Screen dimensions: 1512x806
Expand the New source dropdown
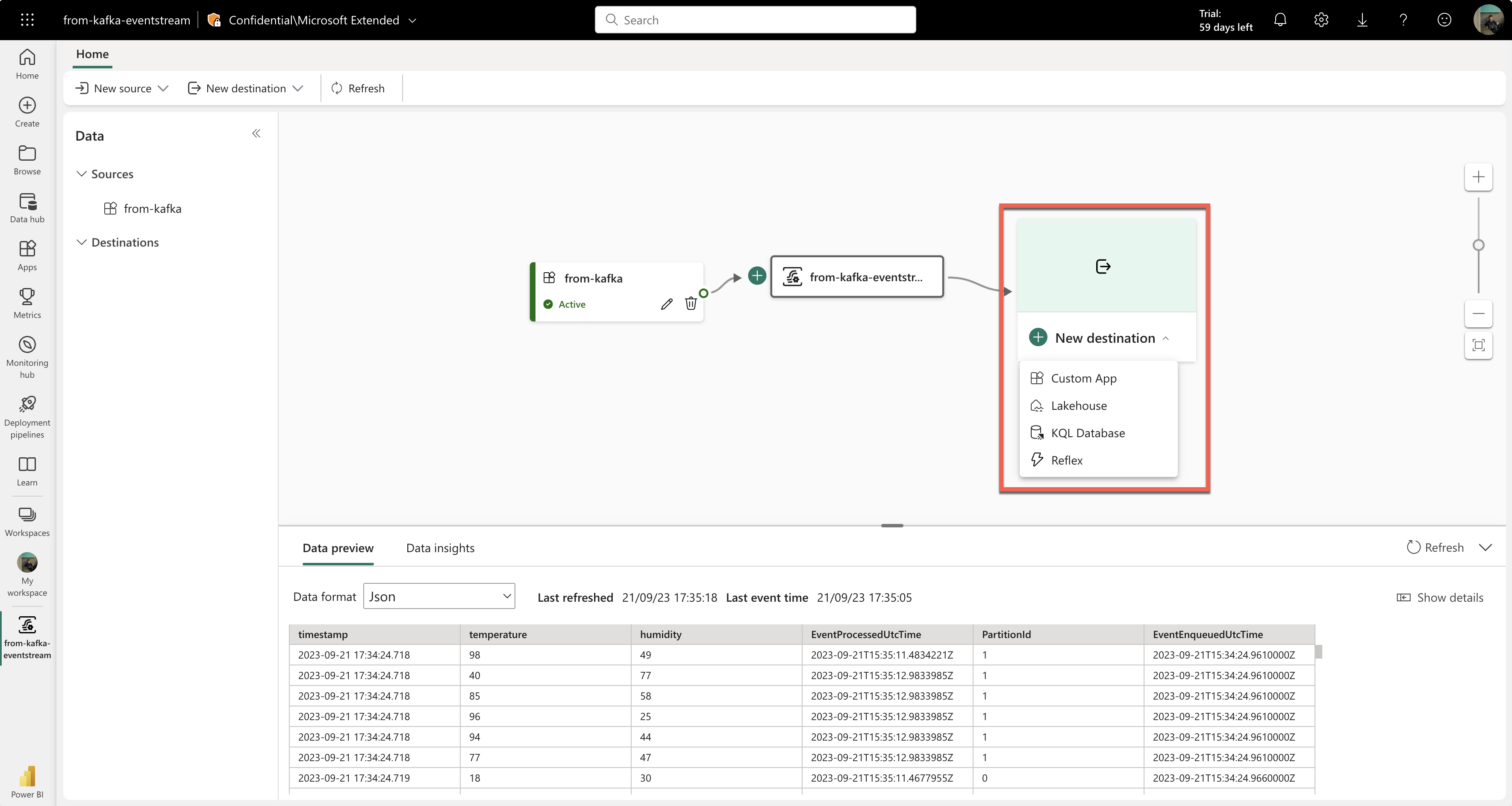pyautogui.click(x=163, y=88)
